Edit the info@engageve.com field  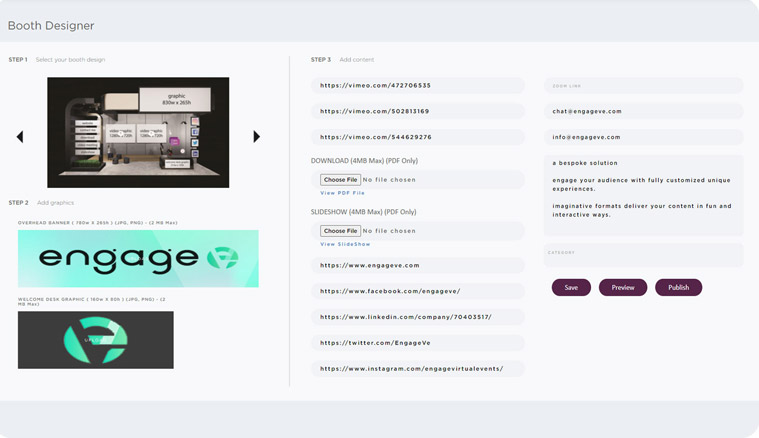click(x=643, y=137)
